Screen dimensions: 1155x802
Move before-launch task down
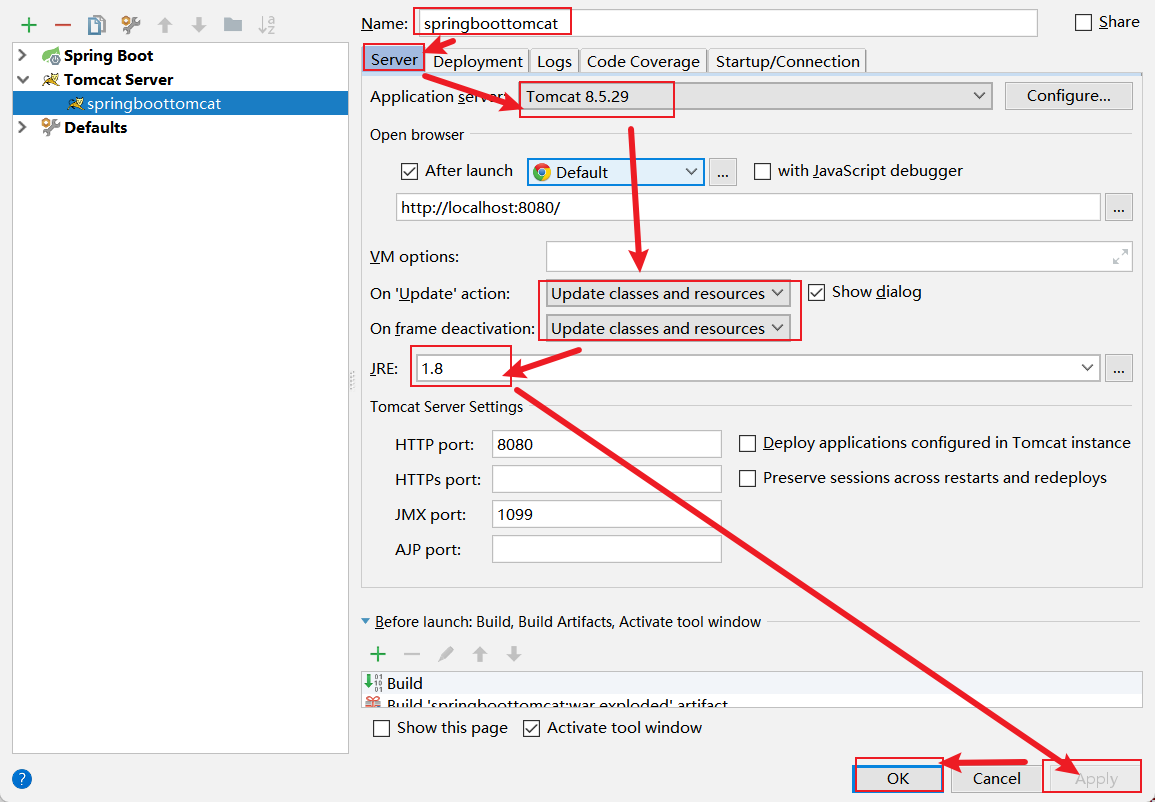point(513,654)
